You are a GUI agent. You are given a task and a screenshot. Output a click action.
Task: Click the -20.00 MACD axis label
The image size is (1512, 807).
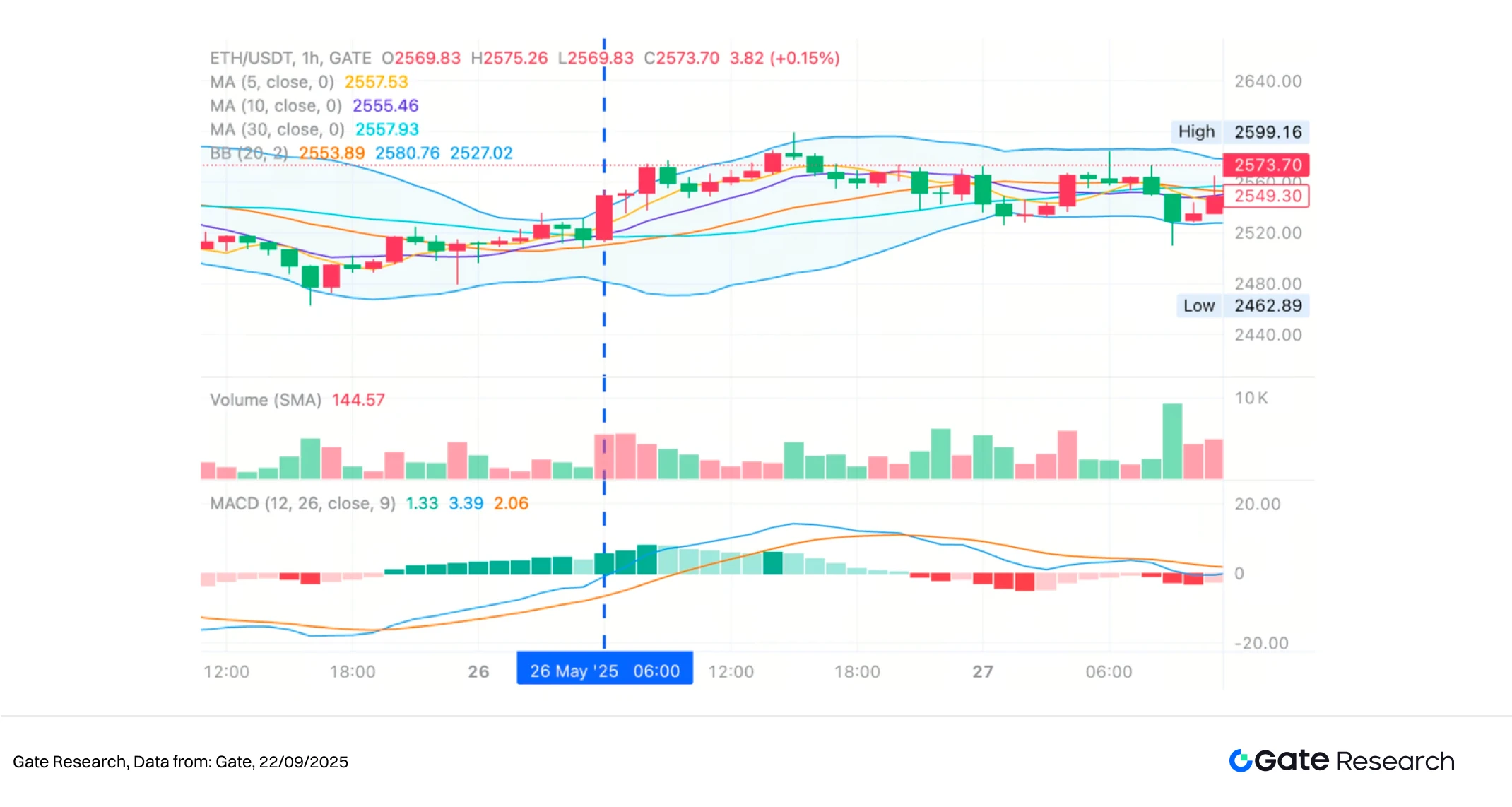pos(1261,644)
